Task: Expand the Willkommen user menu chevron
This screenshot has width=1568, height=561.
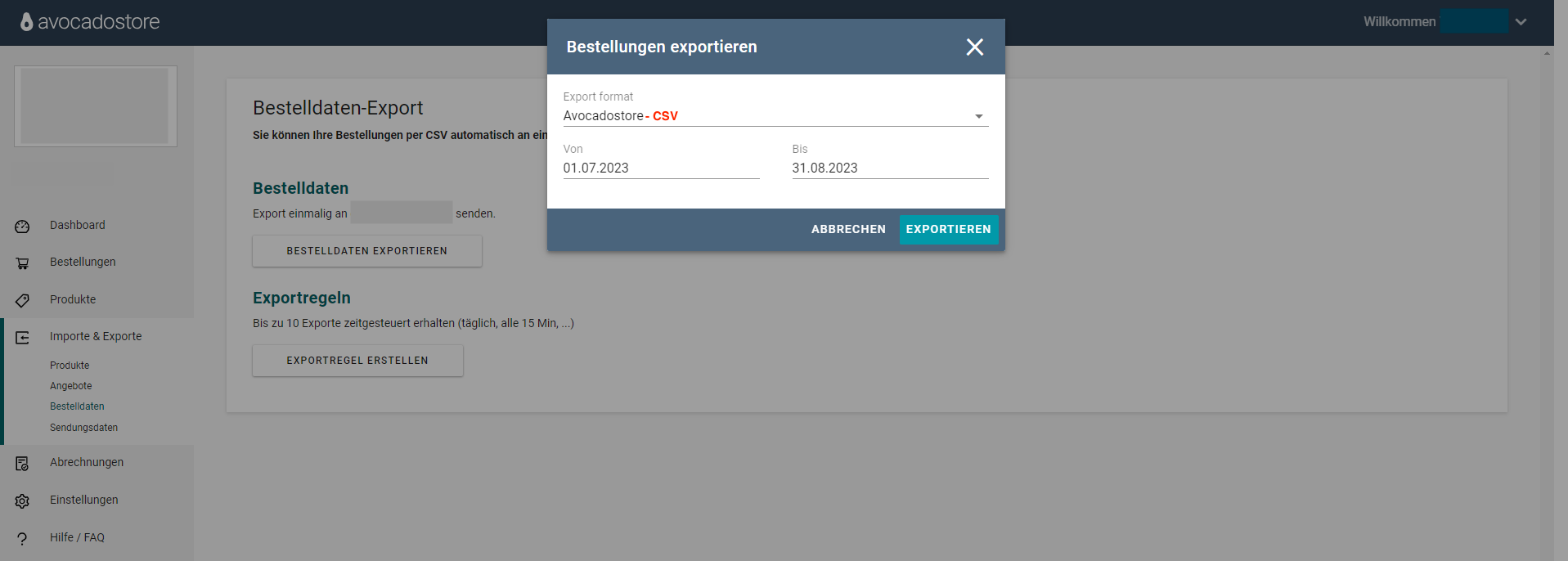Action: click(x=1521, y=22)
